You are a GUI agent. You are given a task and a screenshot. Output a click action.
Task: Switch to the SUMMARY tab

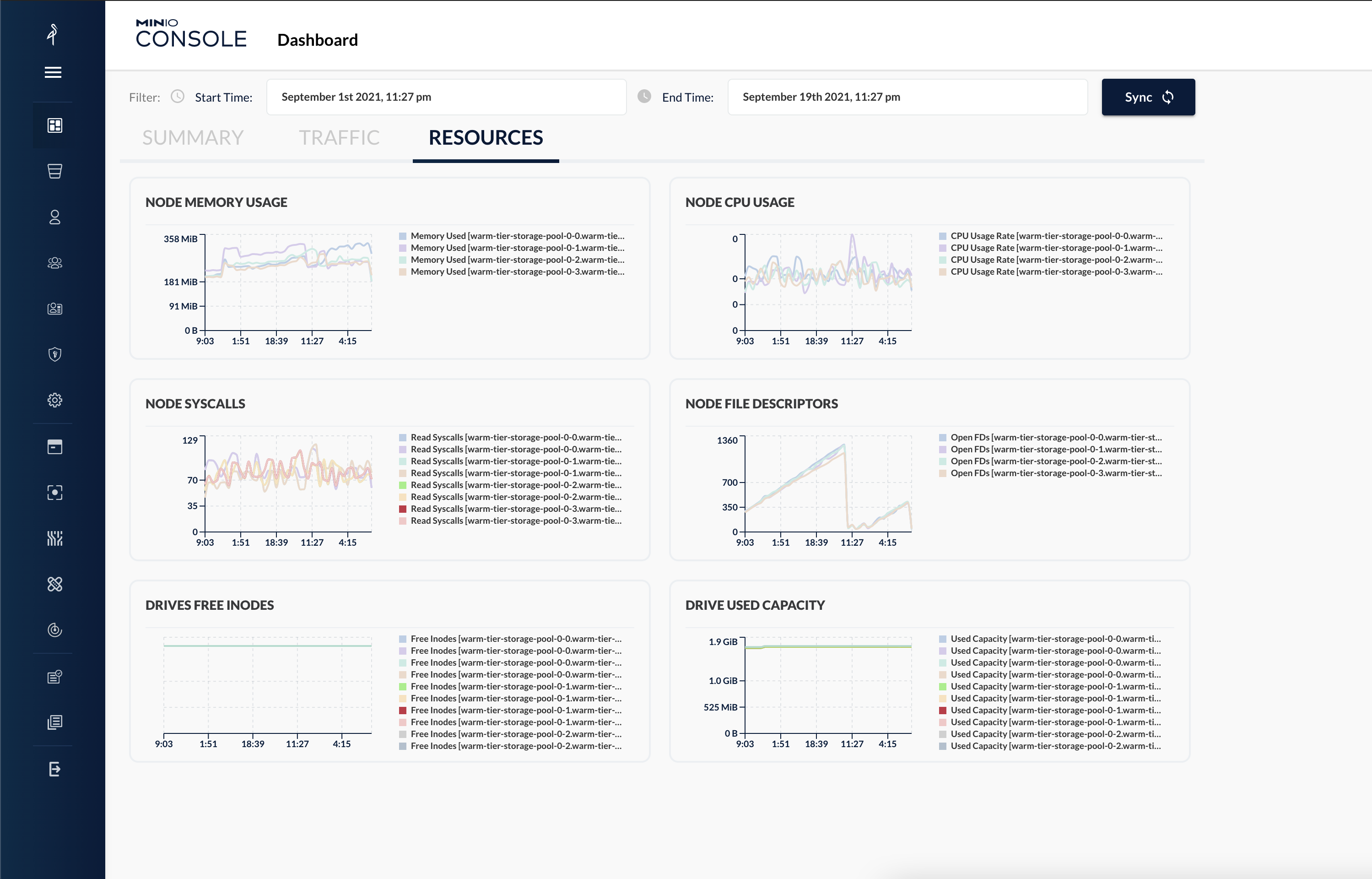point(193,137)
